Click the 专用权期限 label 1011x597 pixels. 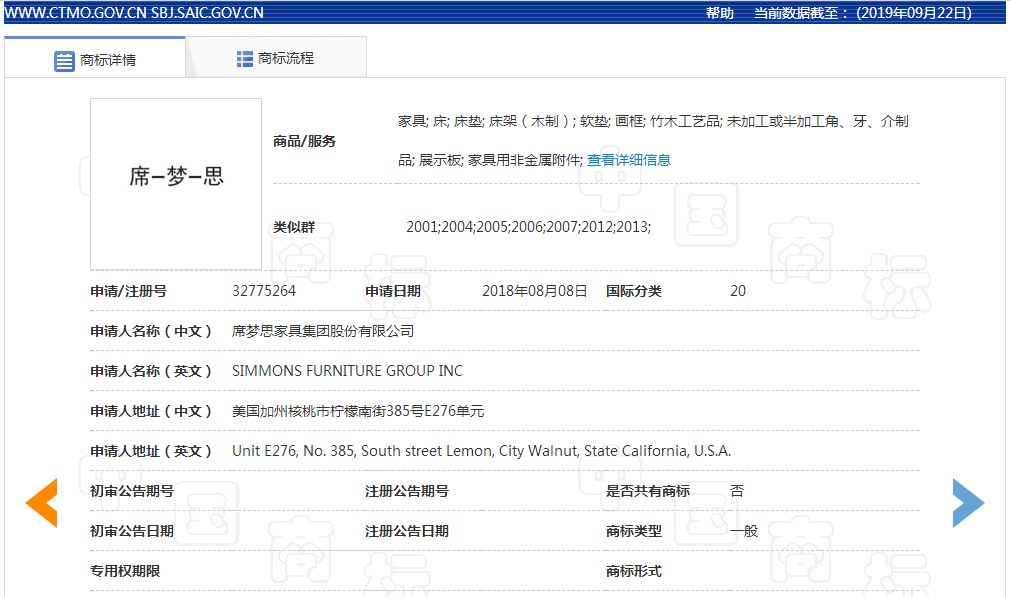125,571
